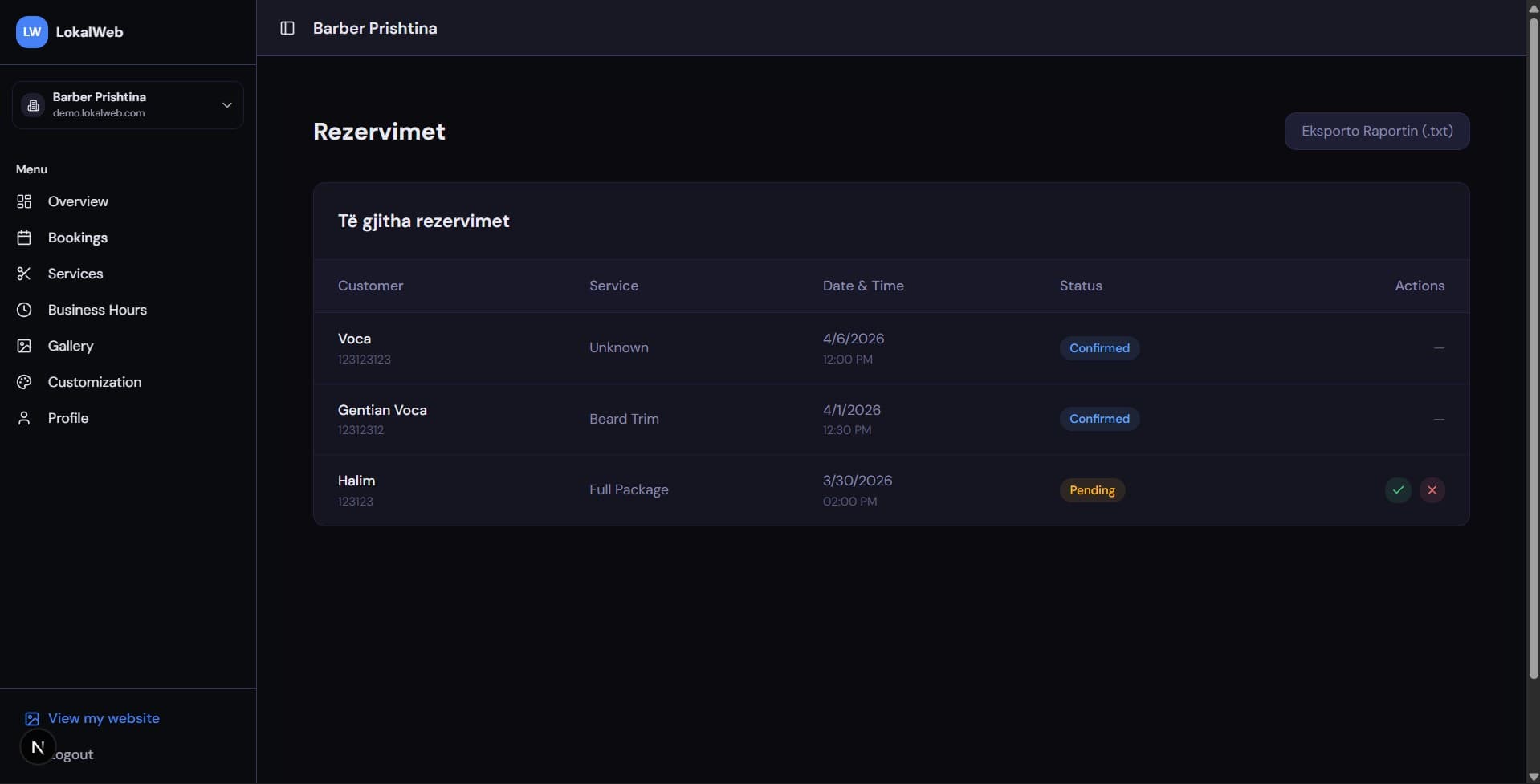1540x784 pixels.
Task: Click the Logout link
Action: tap(73, 754)
